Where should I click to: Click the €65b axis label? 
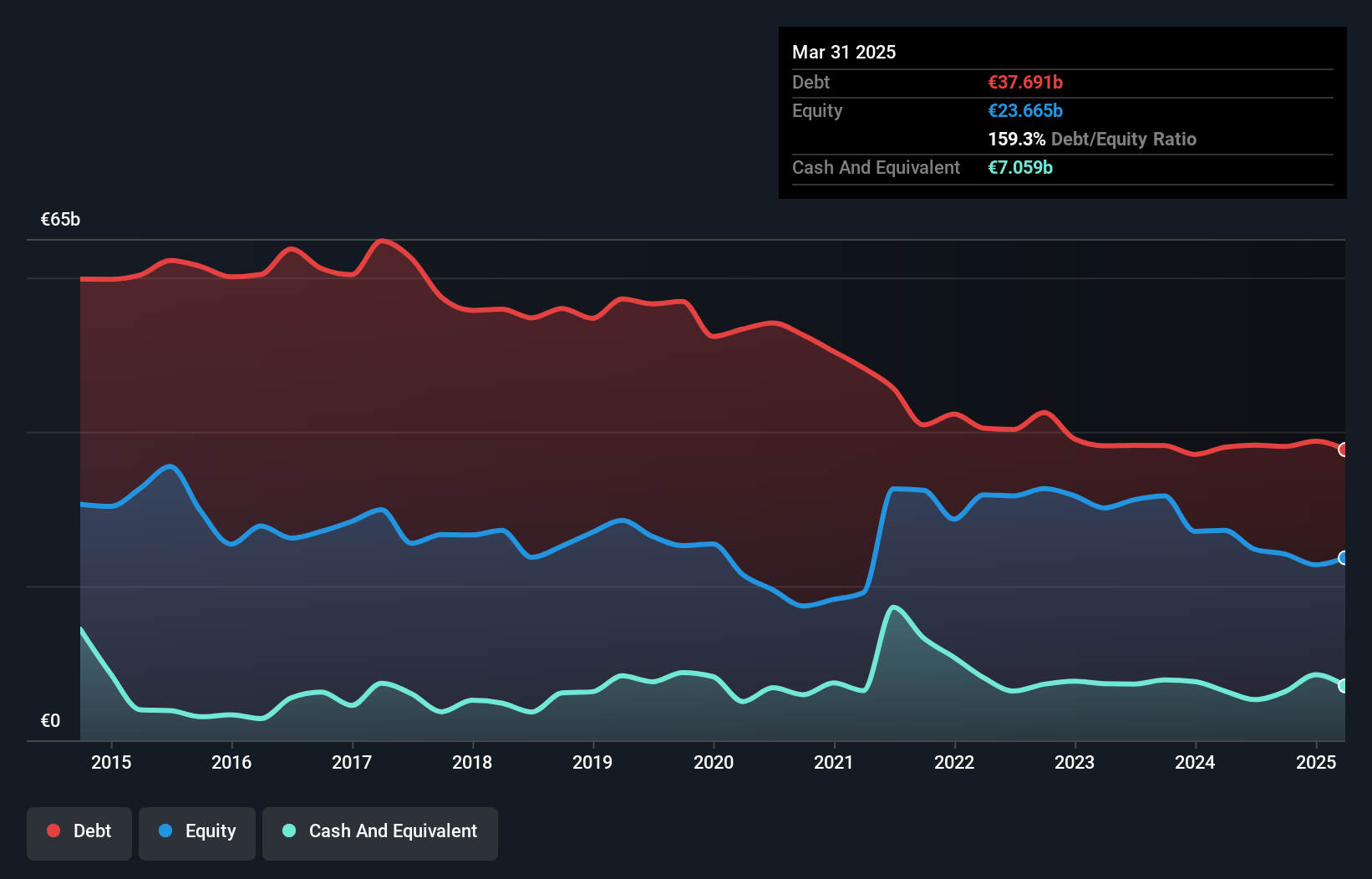[60, 220]
